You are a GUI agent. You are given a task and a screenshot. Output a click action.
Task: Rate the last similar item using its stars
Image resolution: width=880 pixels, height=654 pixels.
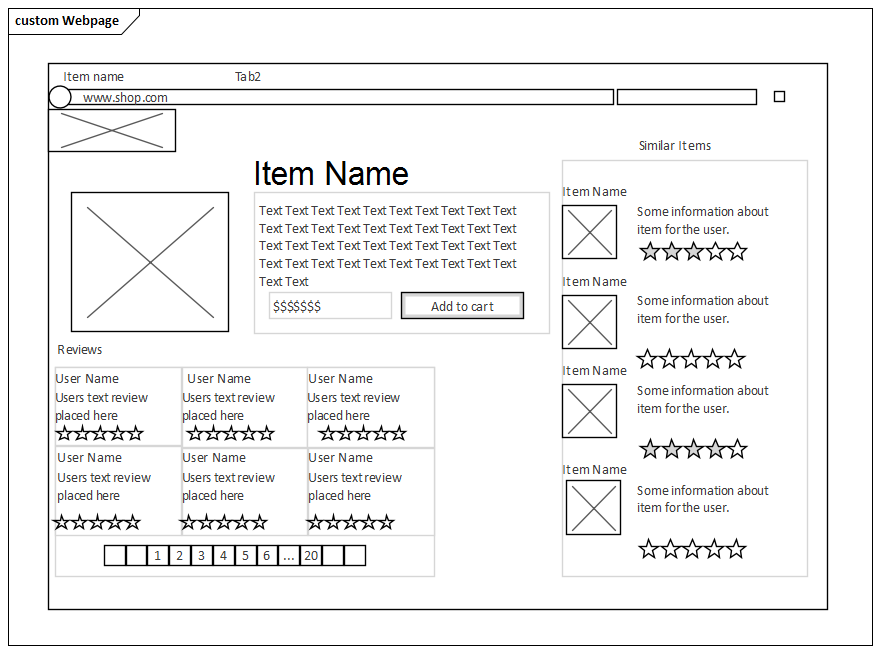coord(692,548)
